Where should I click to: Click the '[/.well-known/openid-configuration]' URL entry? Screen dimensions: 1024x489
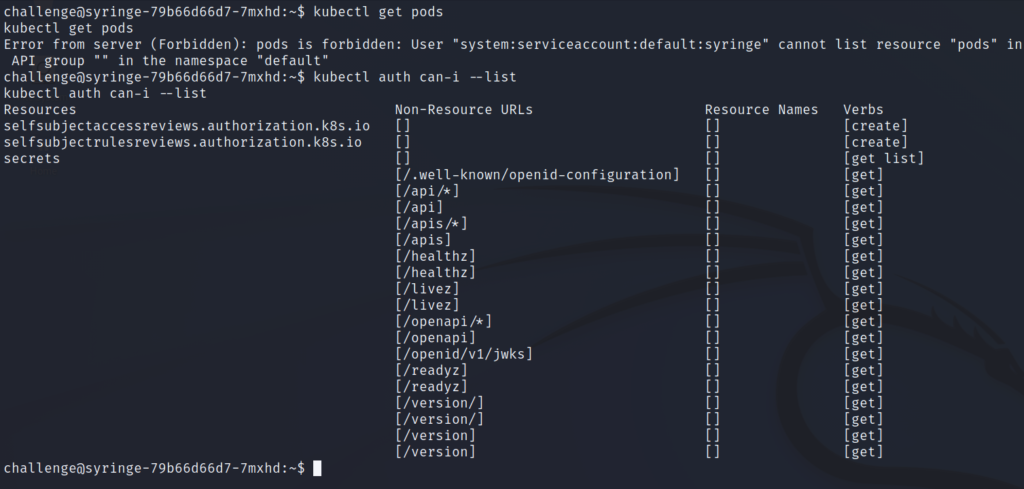537,175
